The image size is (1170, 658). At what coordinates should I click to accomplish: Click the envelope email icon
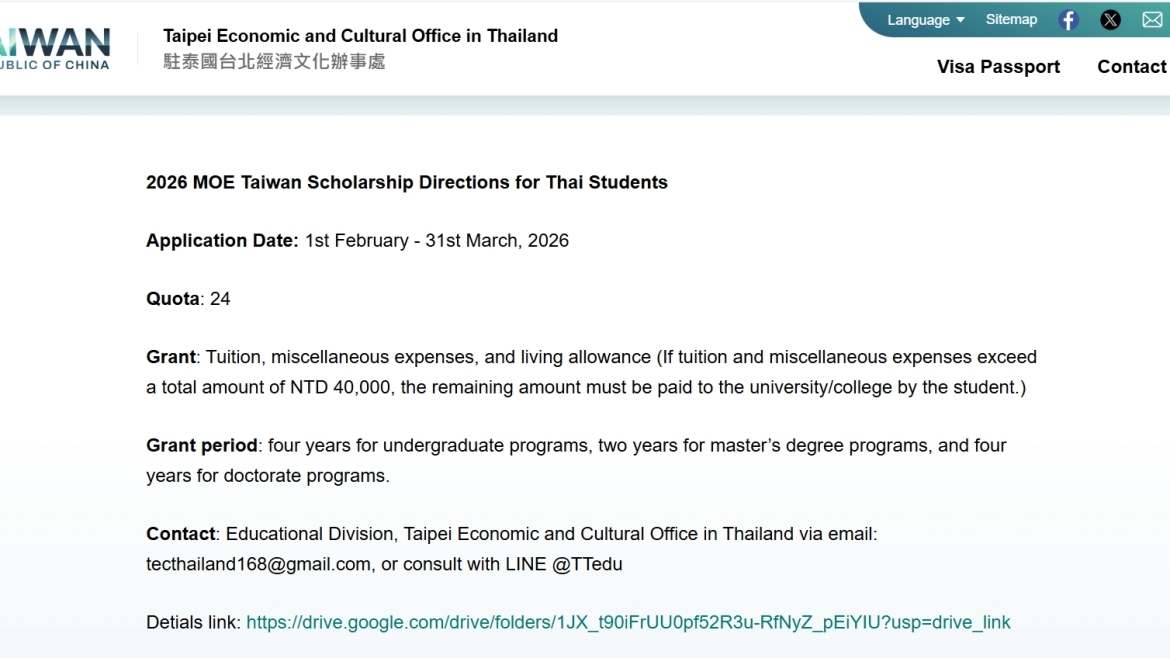1152,19
